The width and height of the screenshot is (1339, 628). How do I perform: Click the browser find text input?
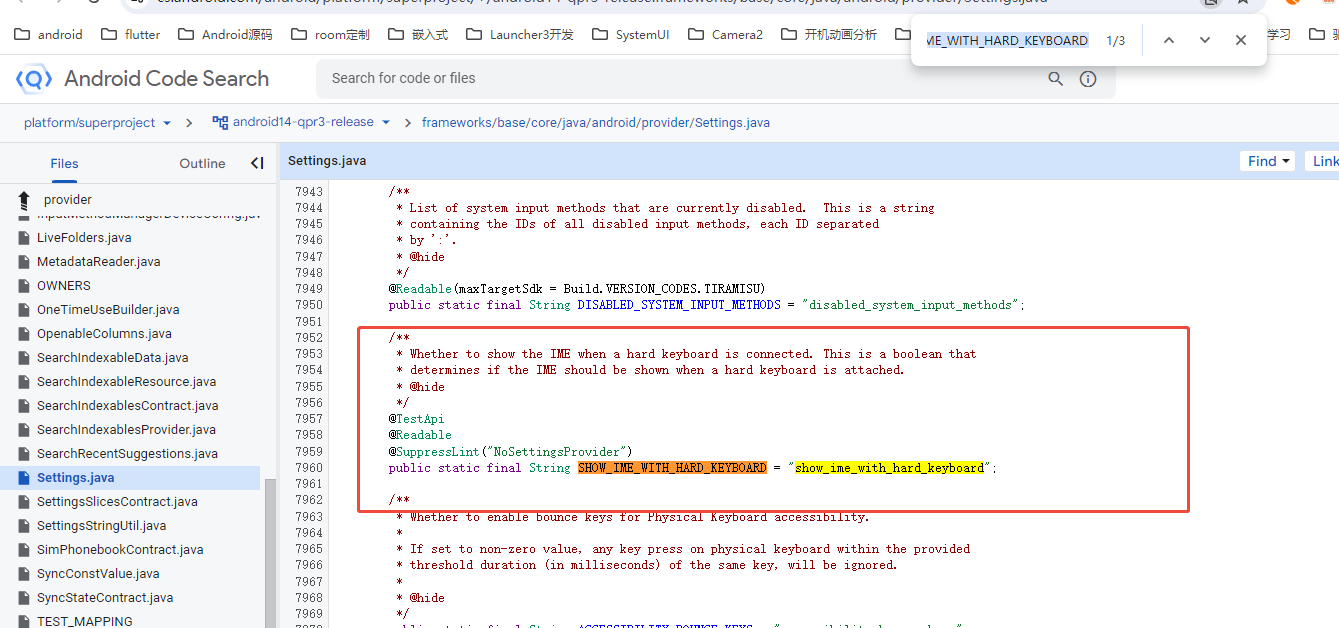[1008, 40]
